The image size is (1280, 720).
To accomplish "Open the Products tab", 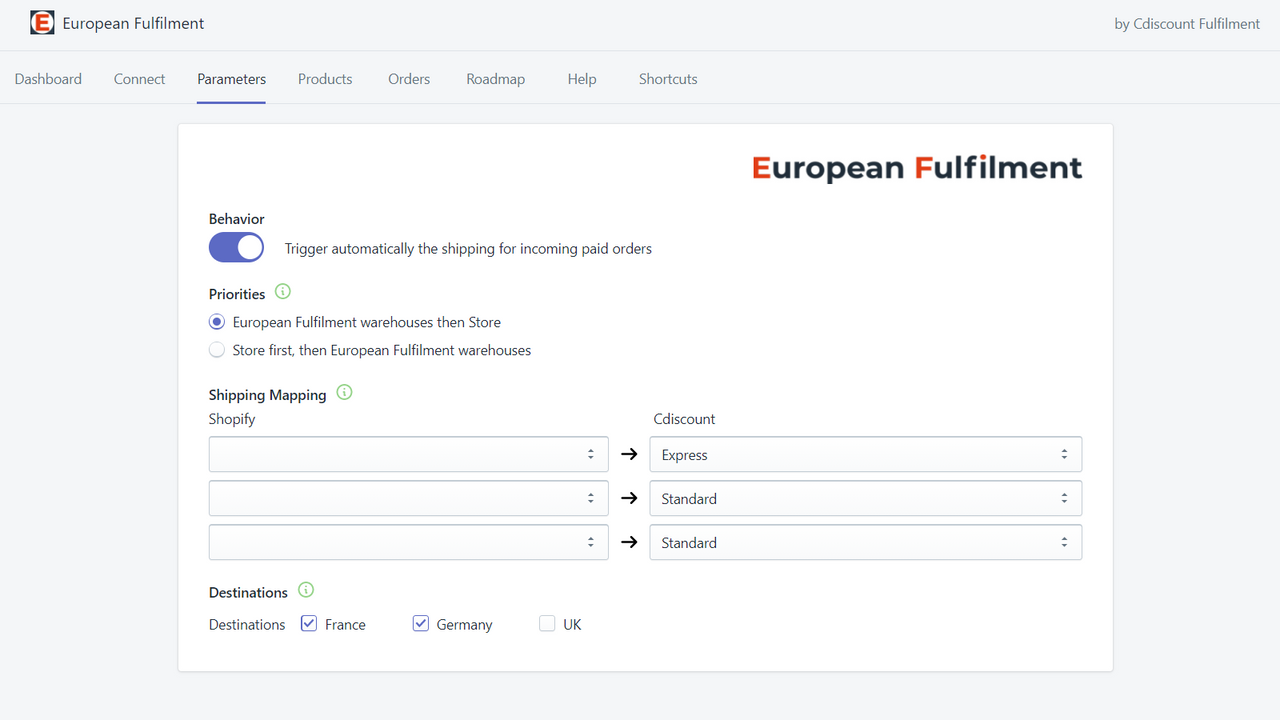I will coord(325,79).
